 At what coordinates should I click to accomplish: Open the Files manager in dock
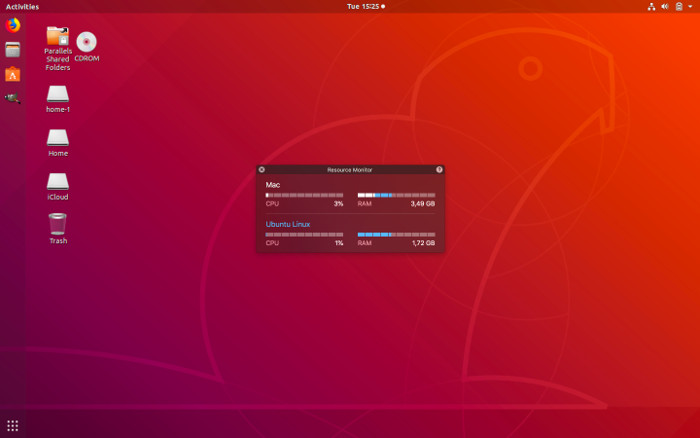[12, 50]
